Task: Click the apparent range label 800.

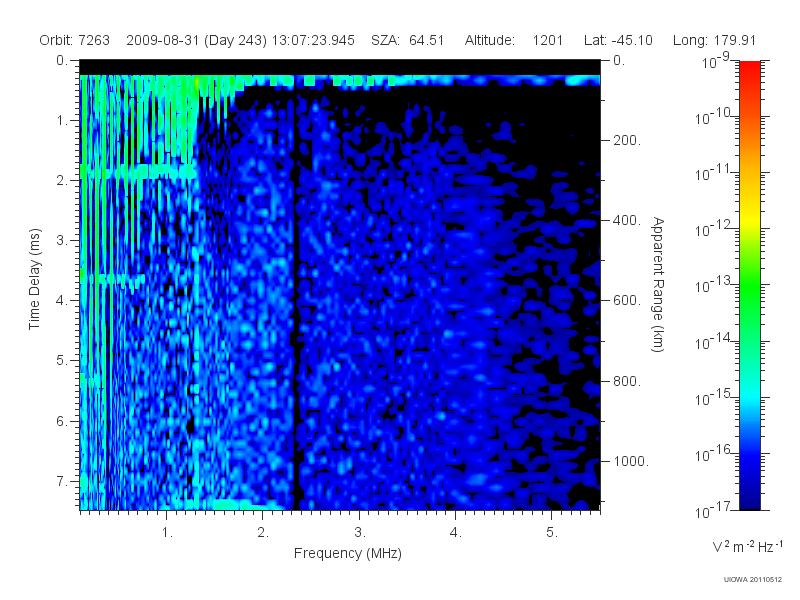Action: [x=627, y=381]
